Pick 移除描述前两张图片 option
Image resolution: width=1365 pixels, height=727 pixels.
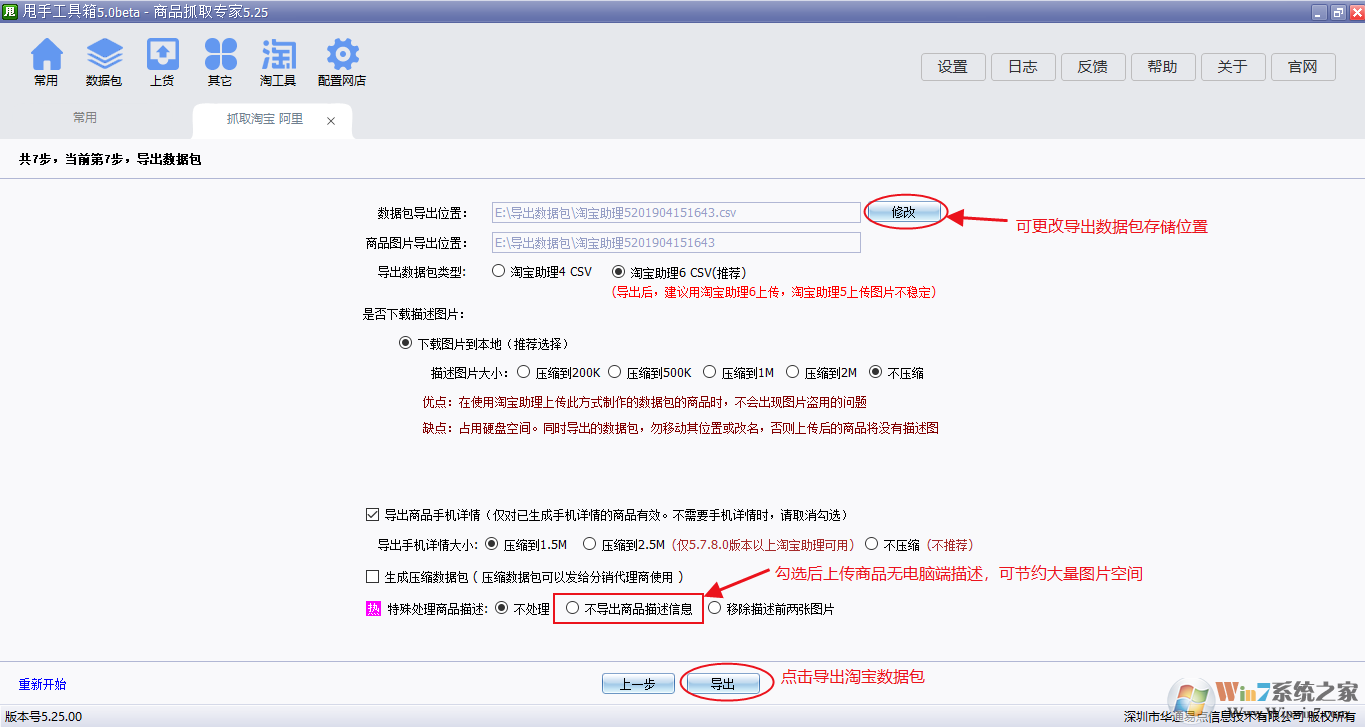pos(715,608)
